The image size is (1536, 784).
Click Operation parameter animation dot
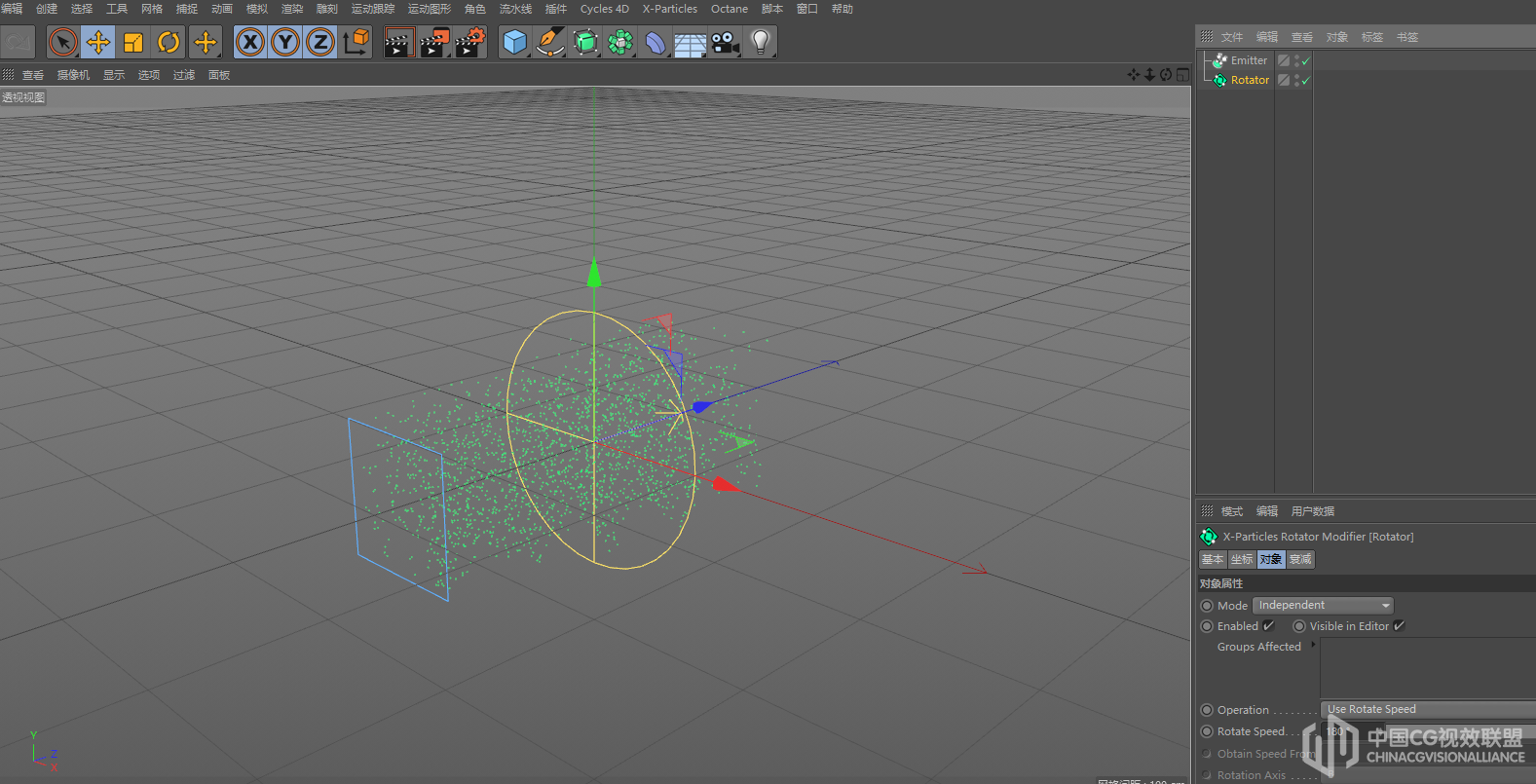1207,710
